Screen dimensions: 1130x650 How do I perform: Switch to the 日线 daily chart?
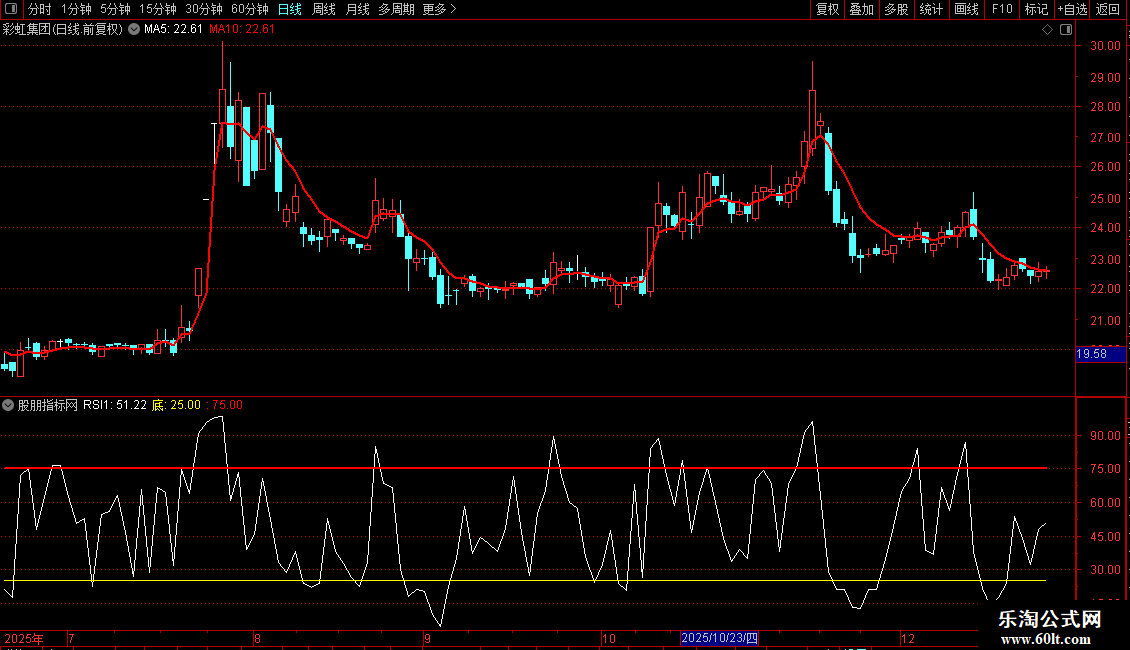(x=290, y=9)
